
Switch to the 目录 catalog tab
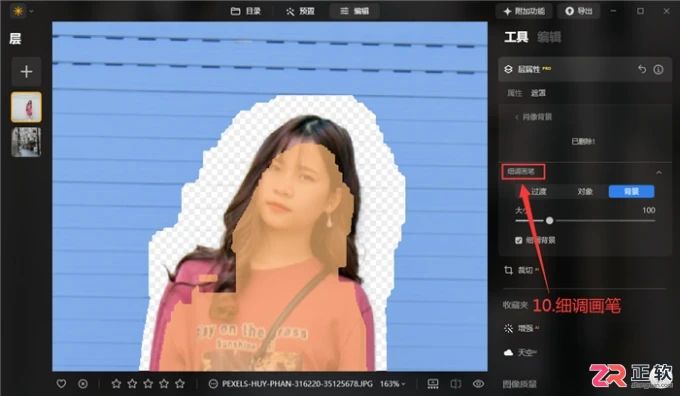(246, 11)
